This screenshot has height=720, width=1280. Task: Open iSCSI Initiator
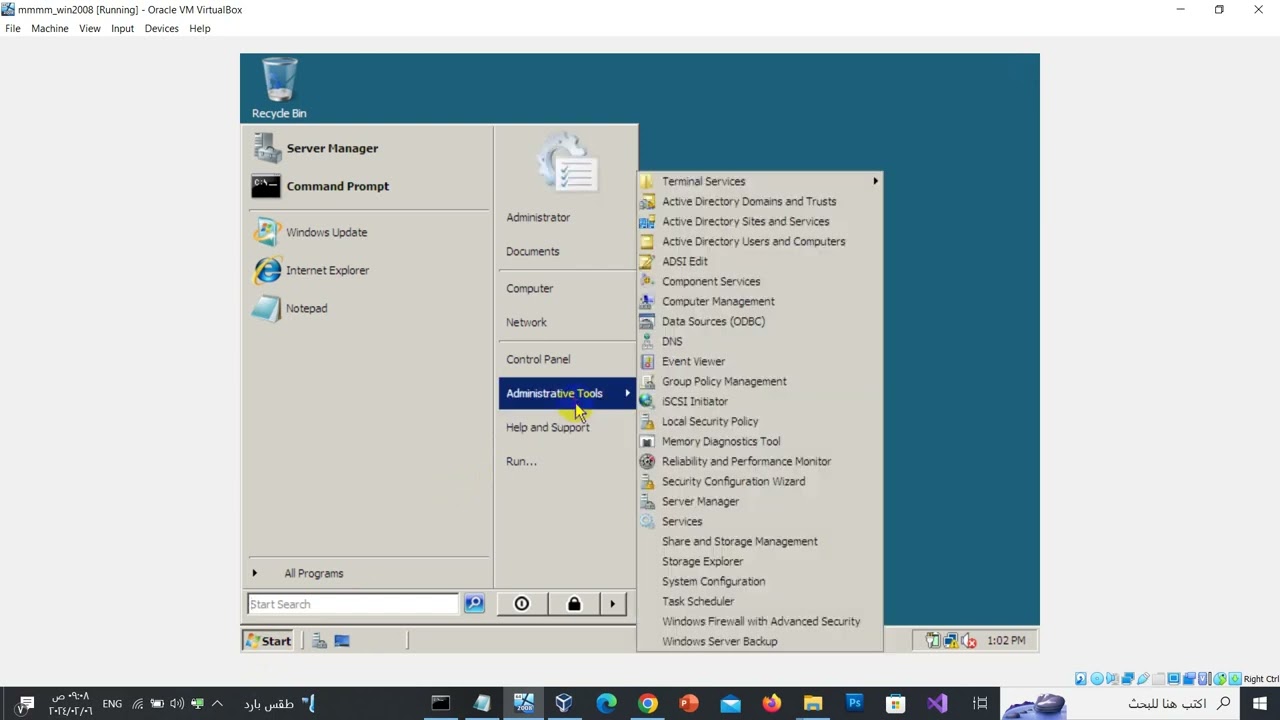(760, 401)
